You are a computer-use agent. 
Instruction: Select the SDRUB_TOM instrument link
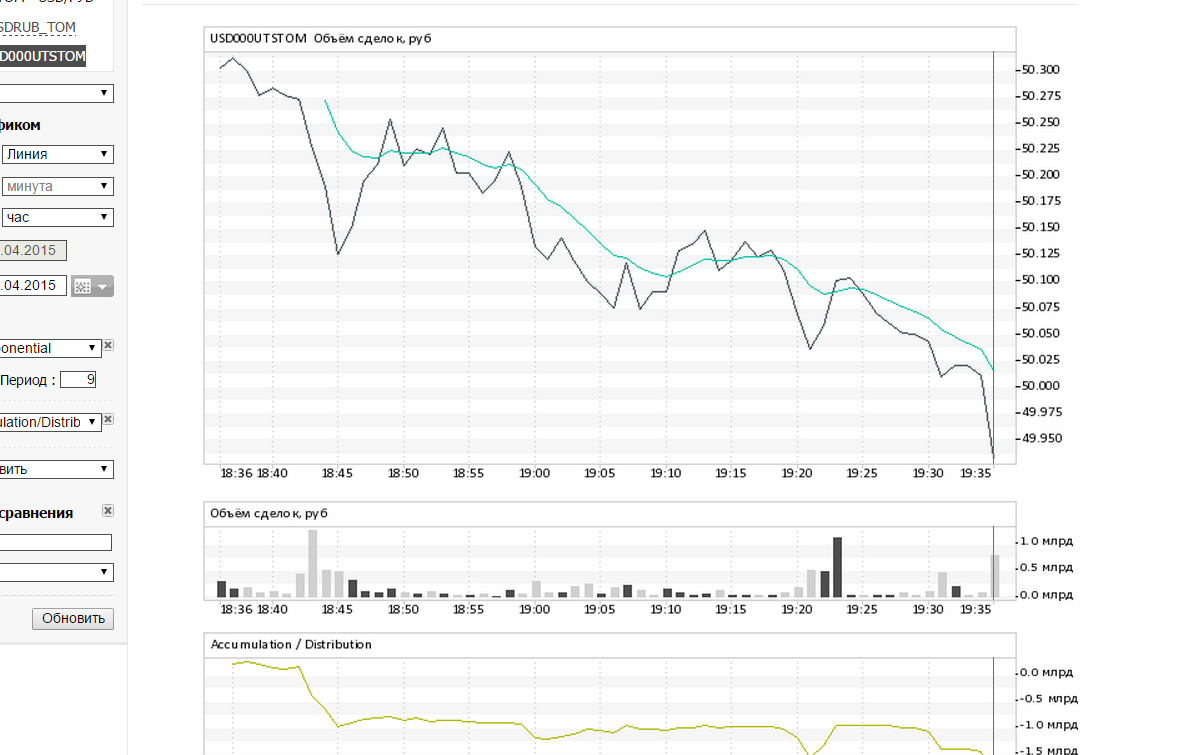point(38,27)
